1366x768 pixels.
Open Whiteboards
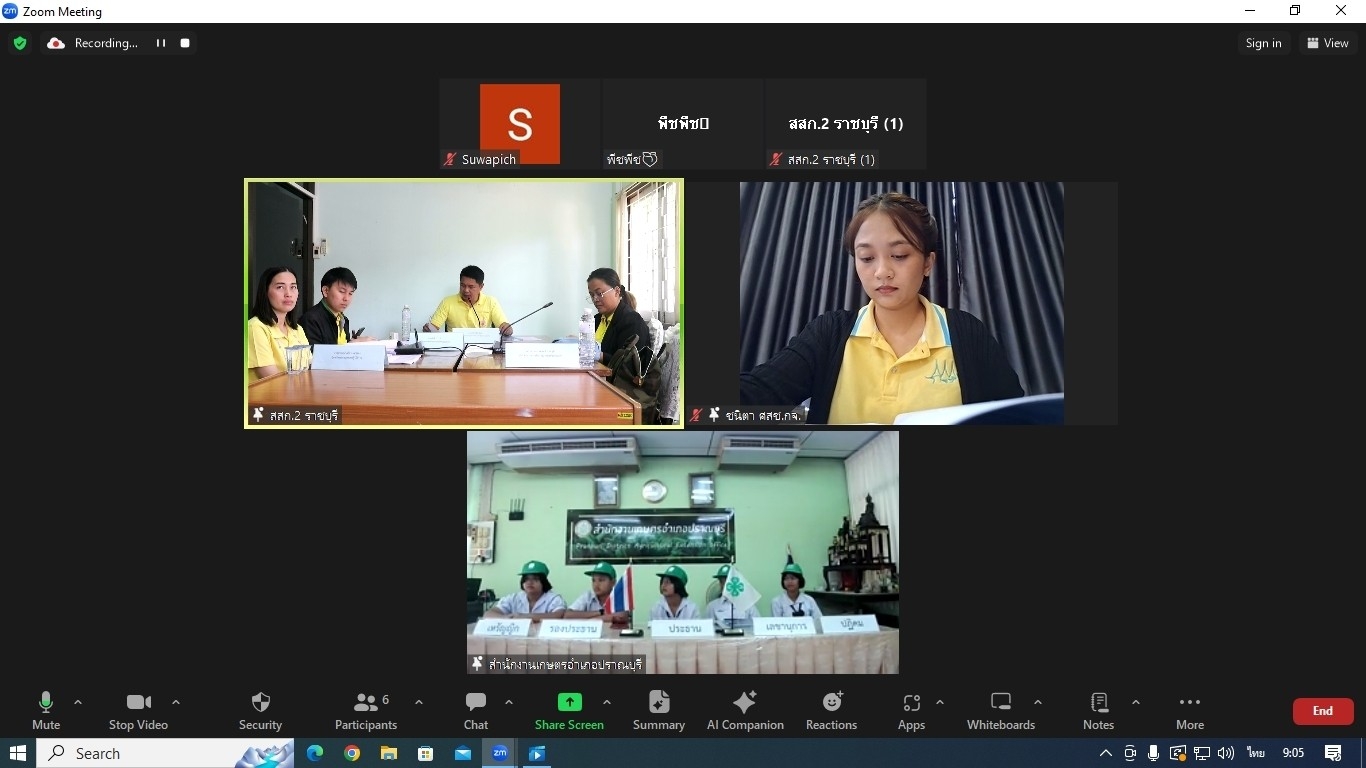pyautogui.click(x=1000, y=710)
